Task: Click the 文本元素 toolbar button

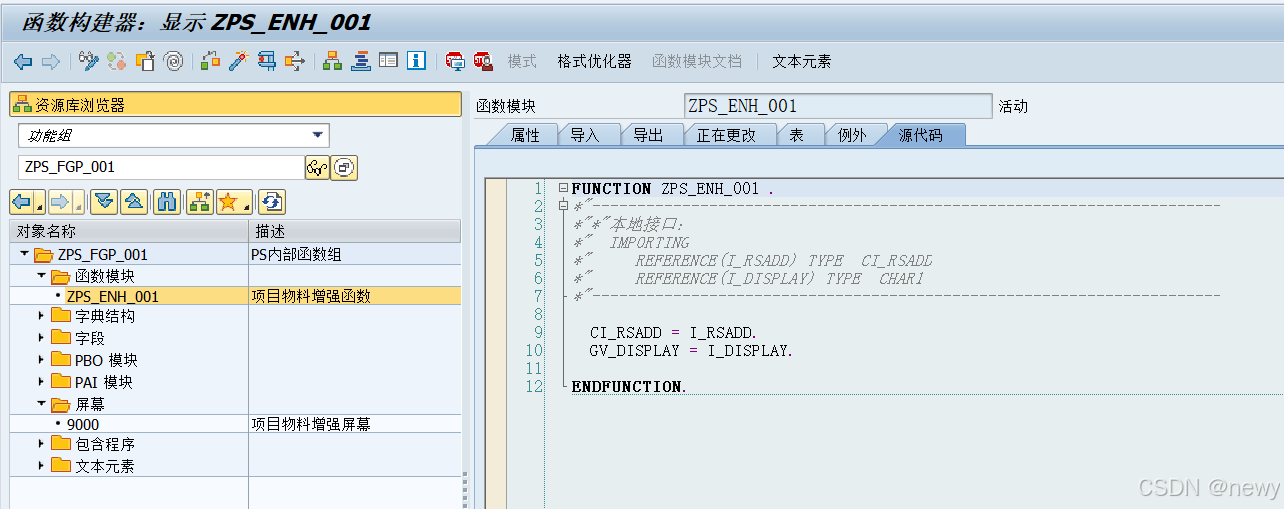Action: click(801, 61)
